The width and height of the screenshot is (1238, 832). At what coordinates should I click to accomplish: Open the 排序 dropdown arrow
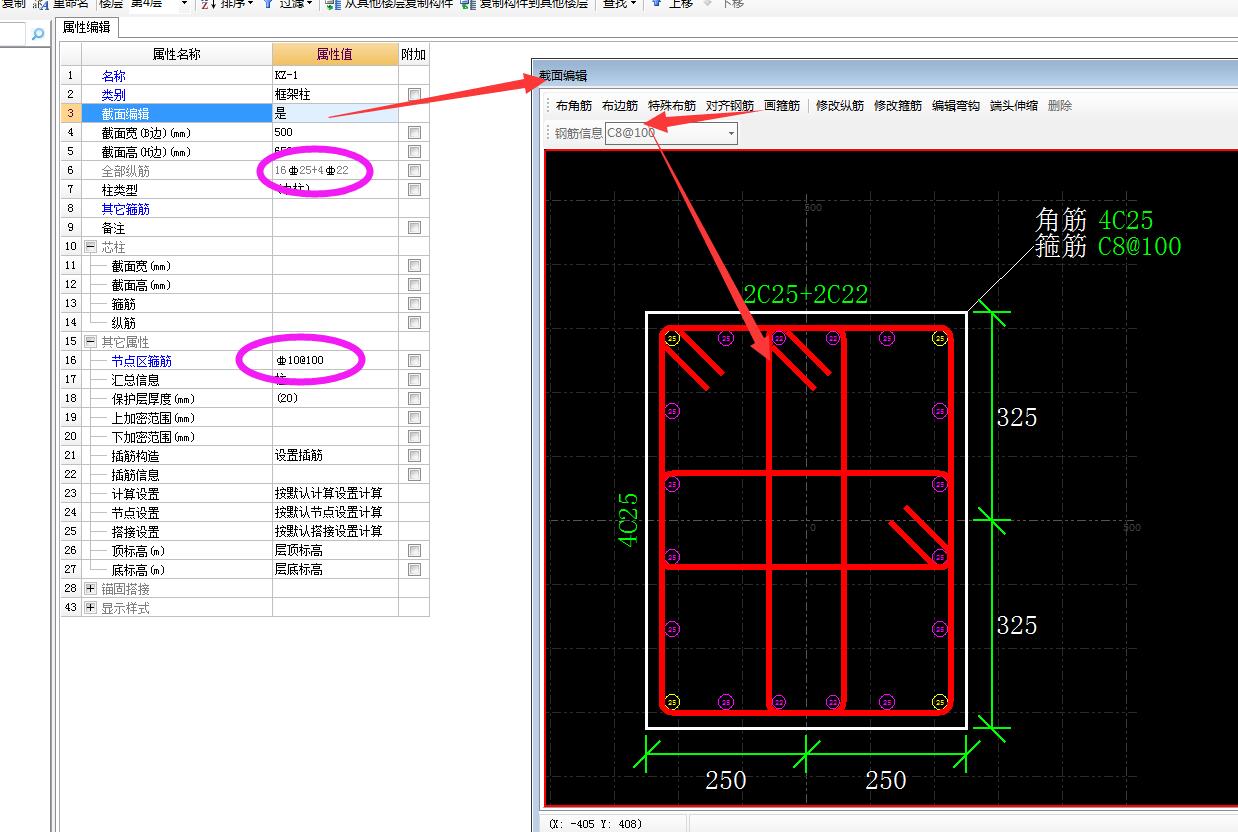coord(251,4)
